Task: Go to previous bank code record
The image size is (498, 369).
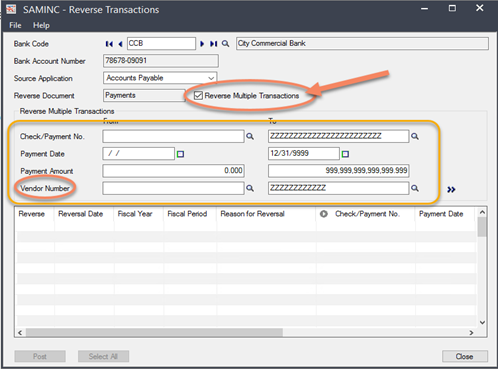Action: click(120, 44)
